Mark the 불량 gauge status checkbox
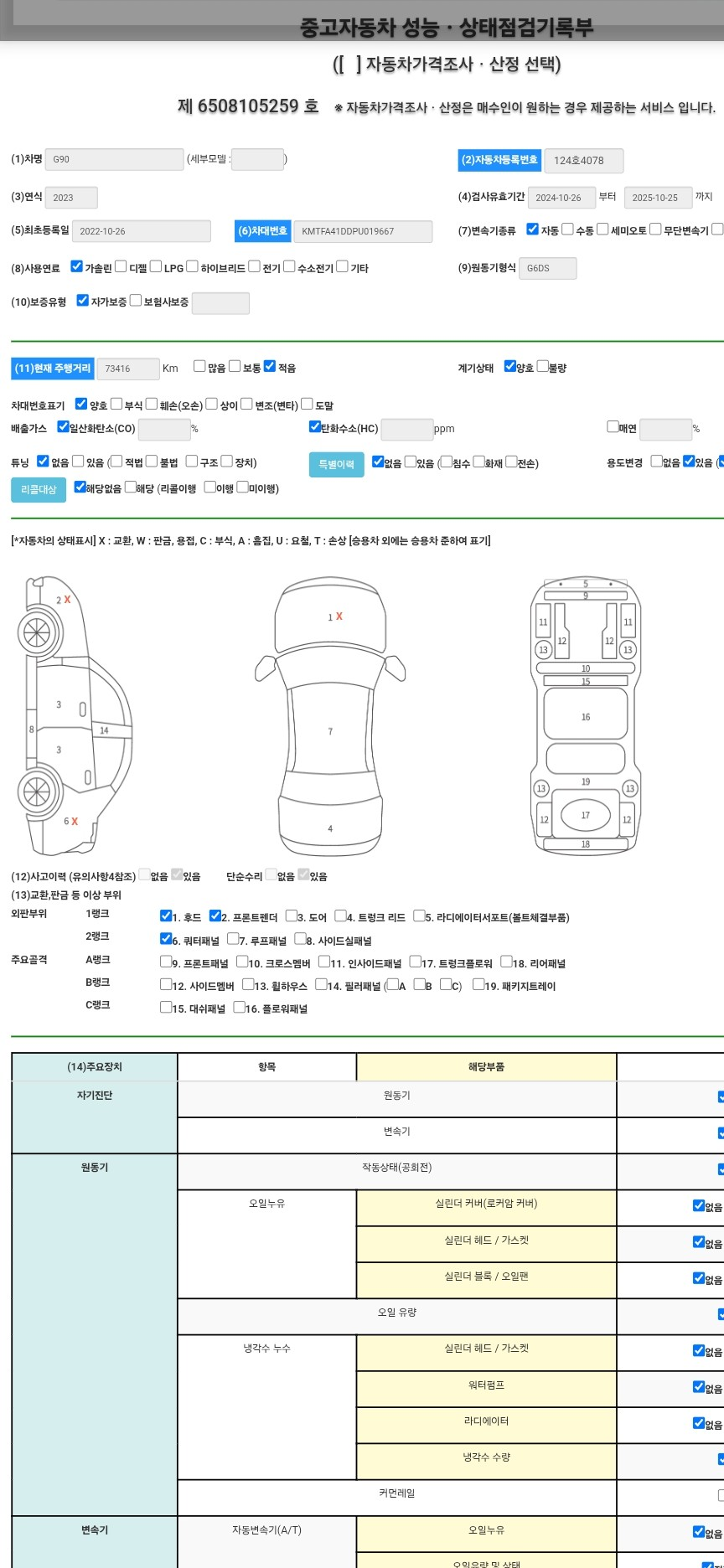Image resolution: width=724 pixels, height=1568 pixels. point(542,366)
